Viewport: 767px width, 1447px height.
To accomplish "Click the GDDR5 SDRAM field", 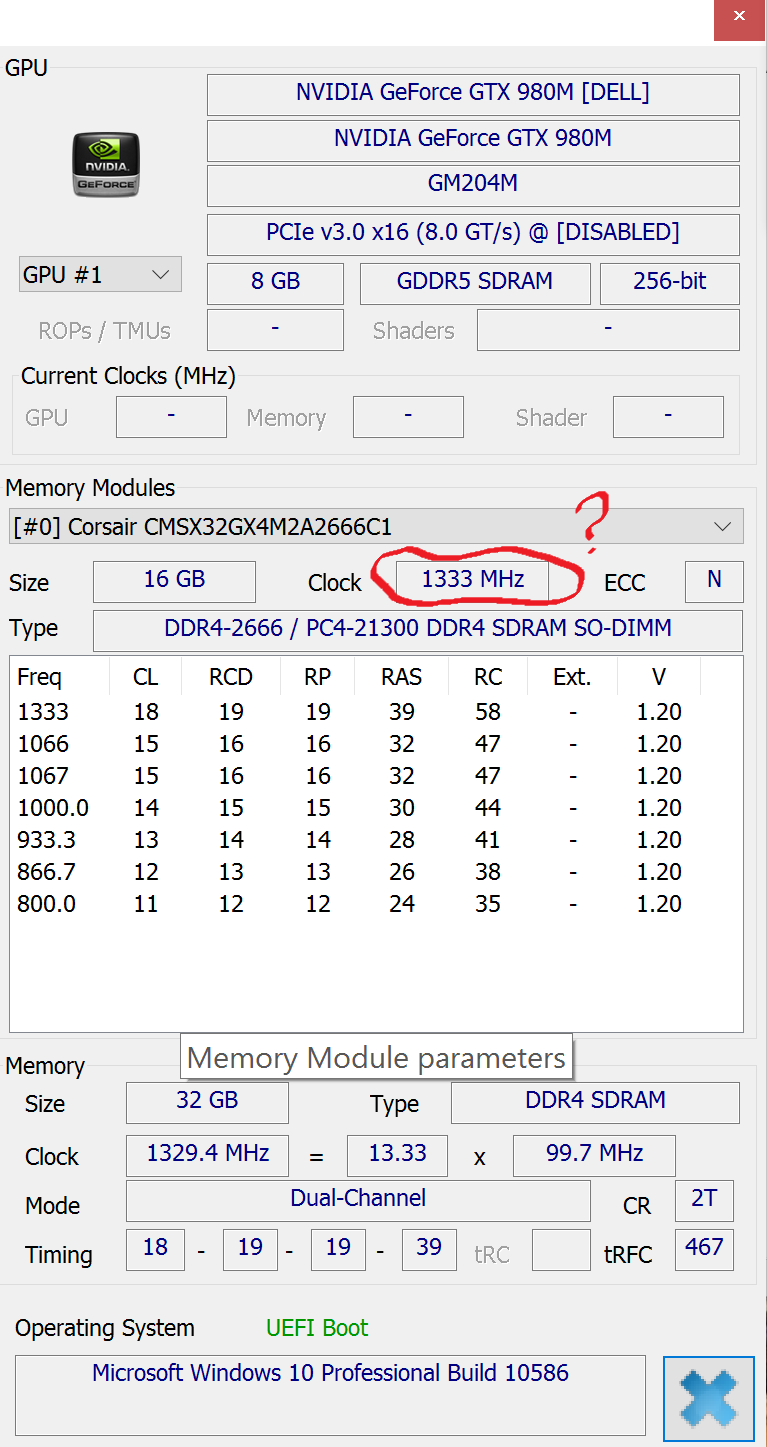I will [x=475, y=283].
